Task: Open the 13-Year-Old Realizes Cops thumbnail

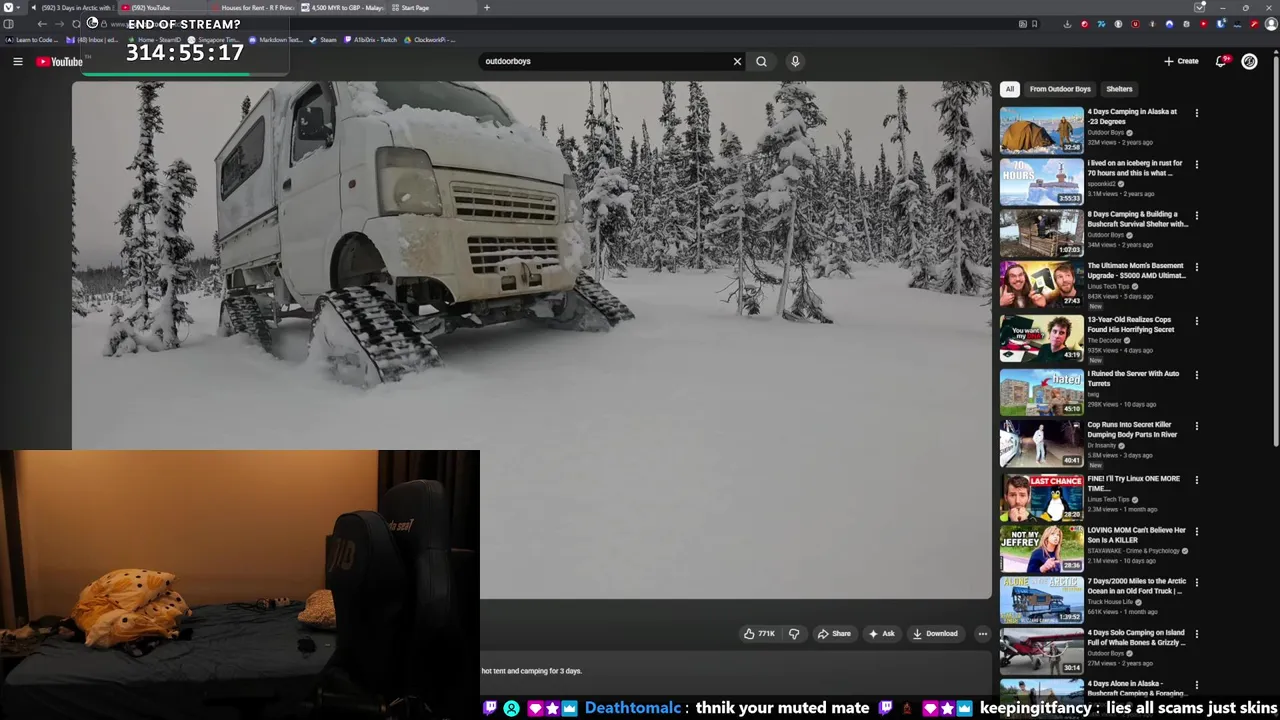Action: [1041, 338]
